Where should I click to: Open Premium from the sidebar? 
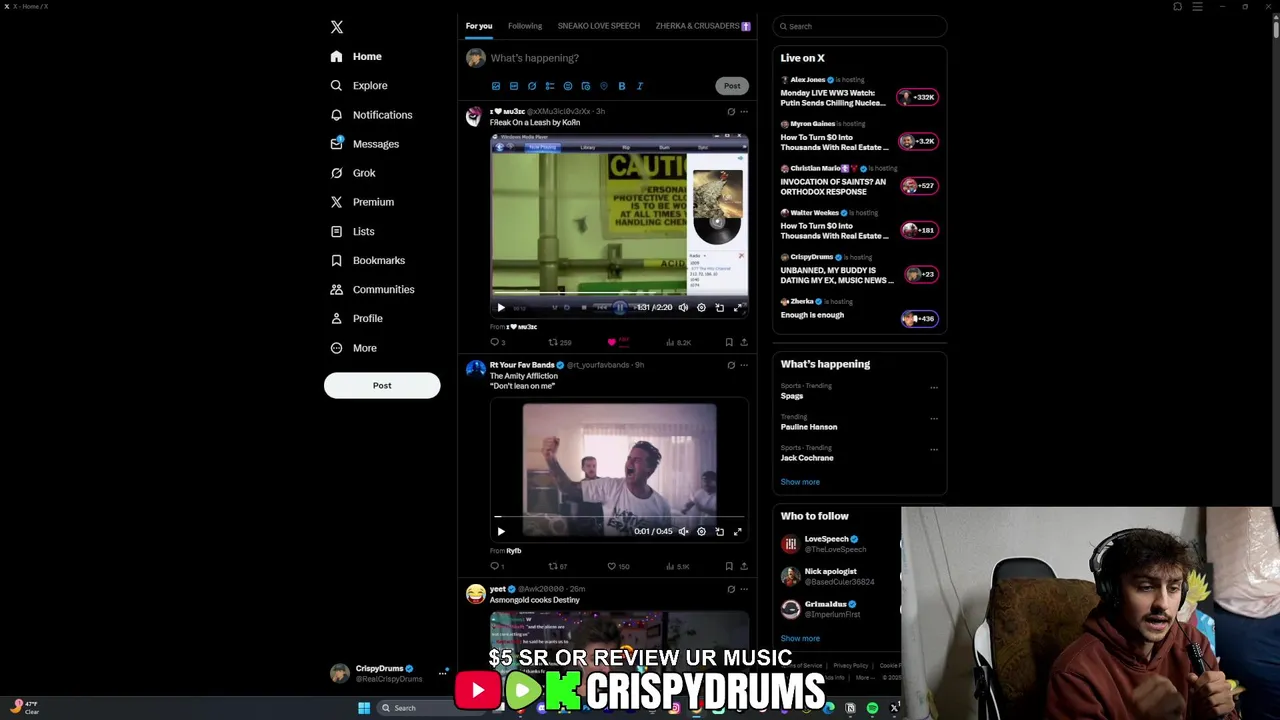tap(362, 202)
